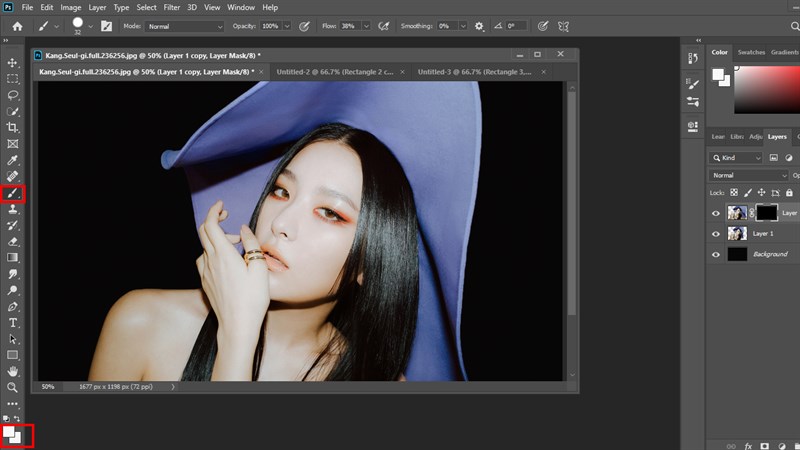Hide the Background layer

point(715,254)
